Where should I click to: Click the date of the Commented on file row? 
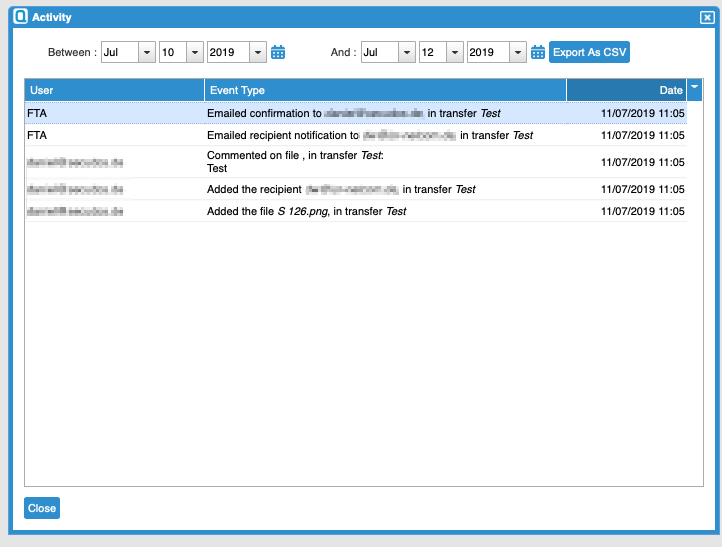(642, 162)
